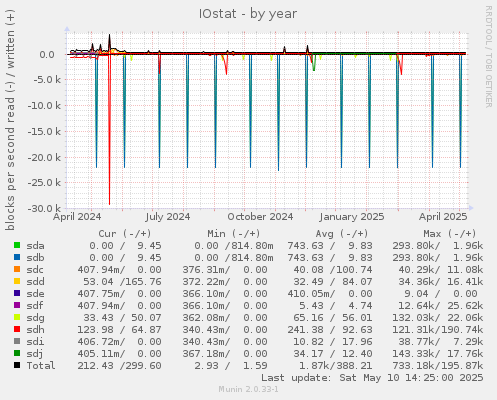Click the 'January 2025' x-axis label
The height and width of the screenshot is (400, 497).
click(352, 217)
